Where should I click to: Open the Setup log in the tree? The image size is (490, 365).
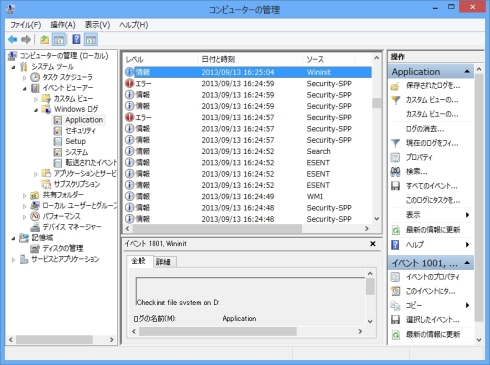tap(75, 141)
